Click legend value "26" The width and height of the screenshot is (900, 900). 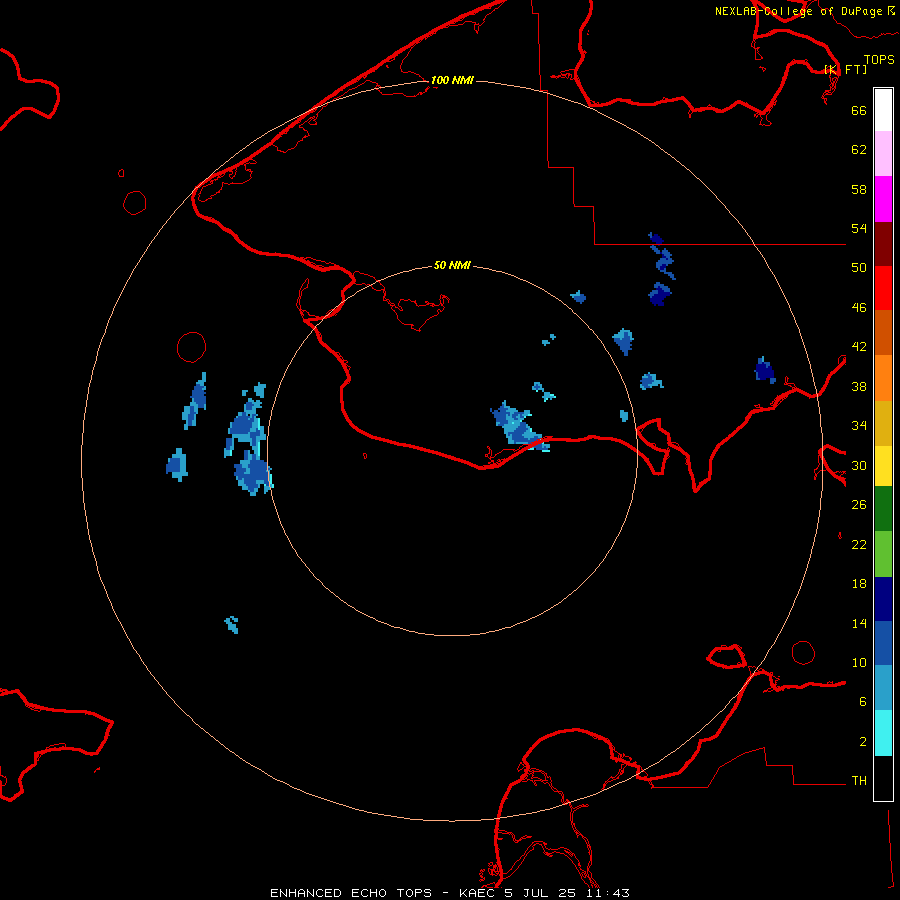859,505
